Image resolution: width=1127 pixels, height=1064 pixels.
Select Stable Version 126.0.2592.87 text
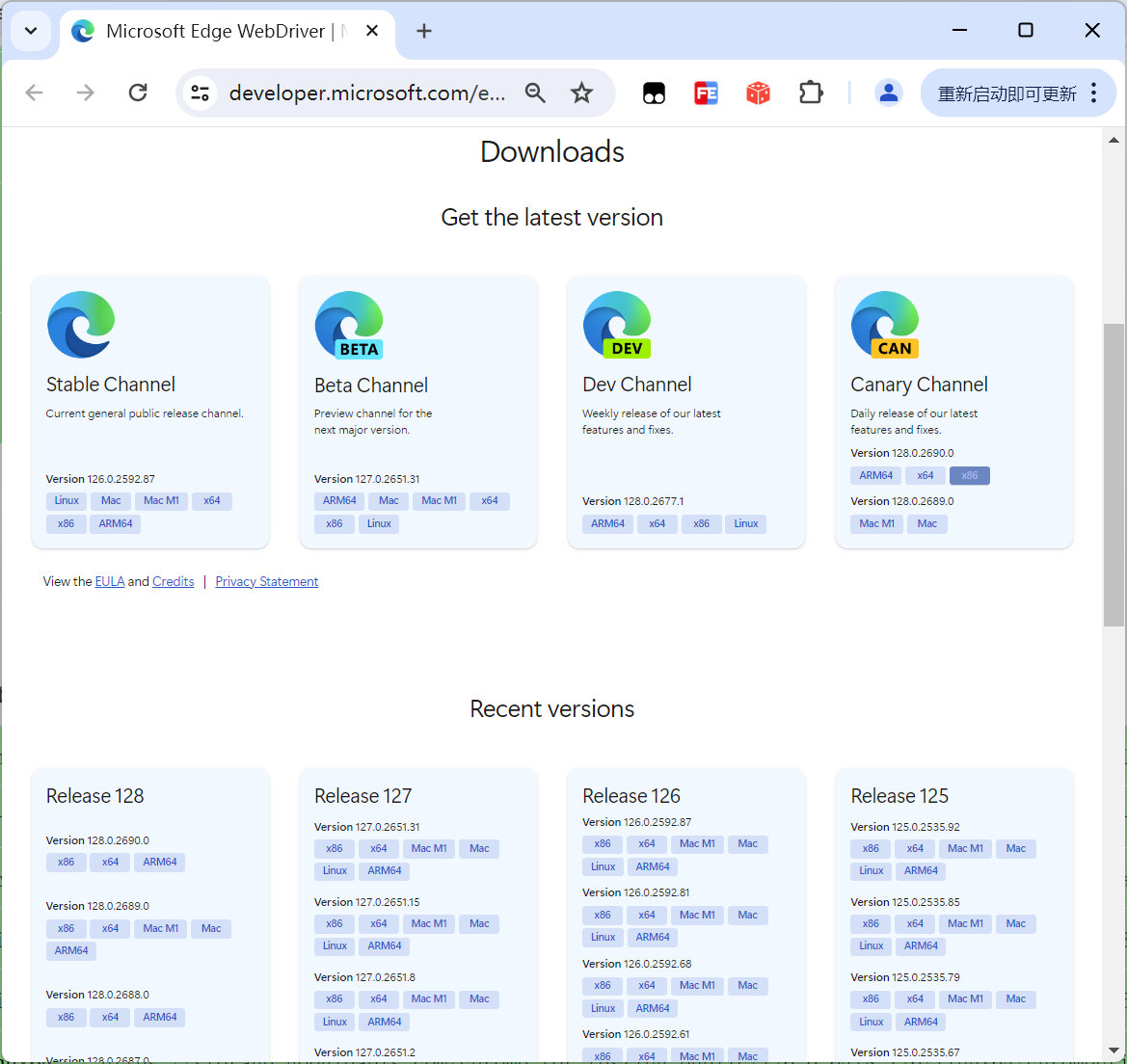coord(100,479)
